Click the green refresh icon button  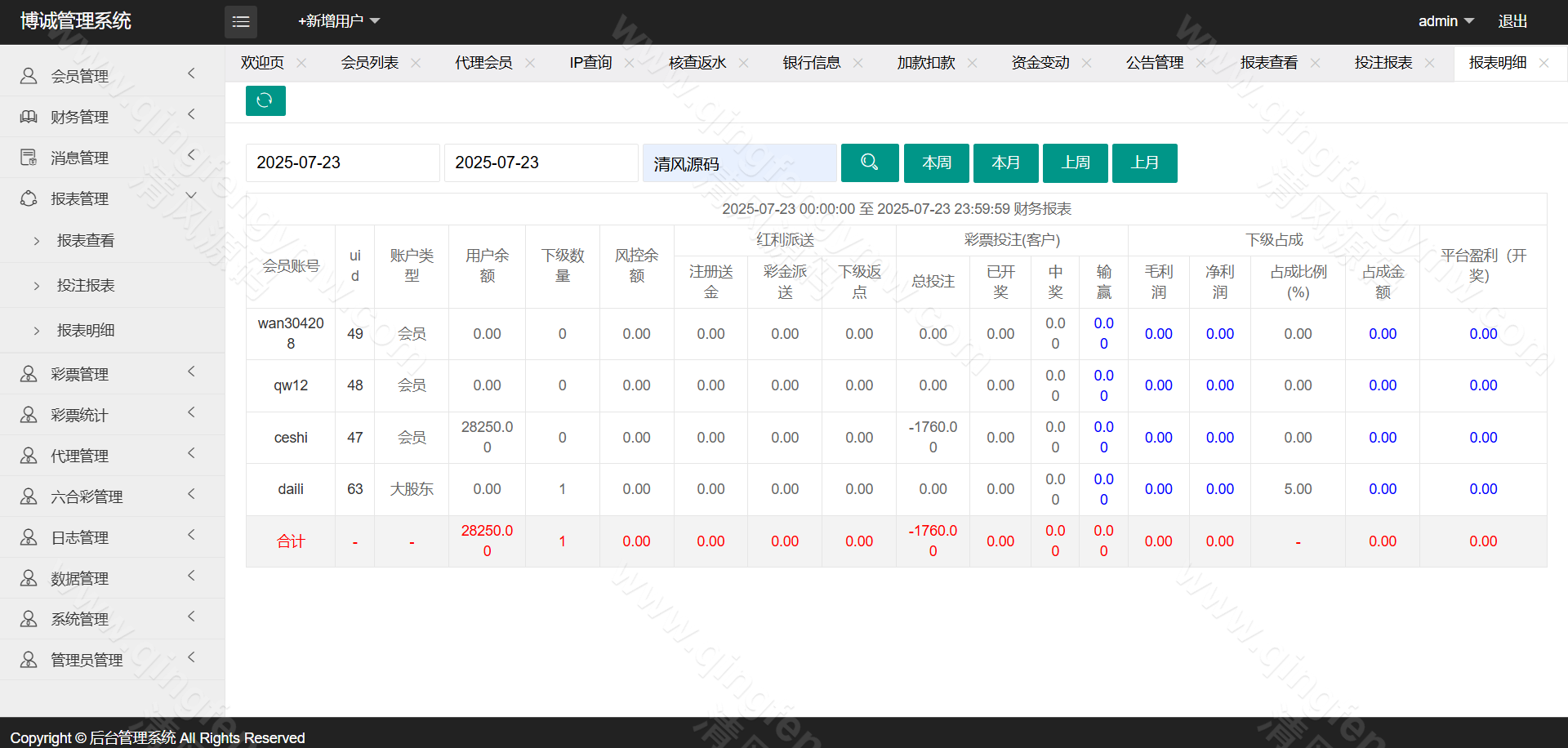click(265, 100)
